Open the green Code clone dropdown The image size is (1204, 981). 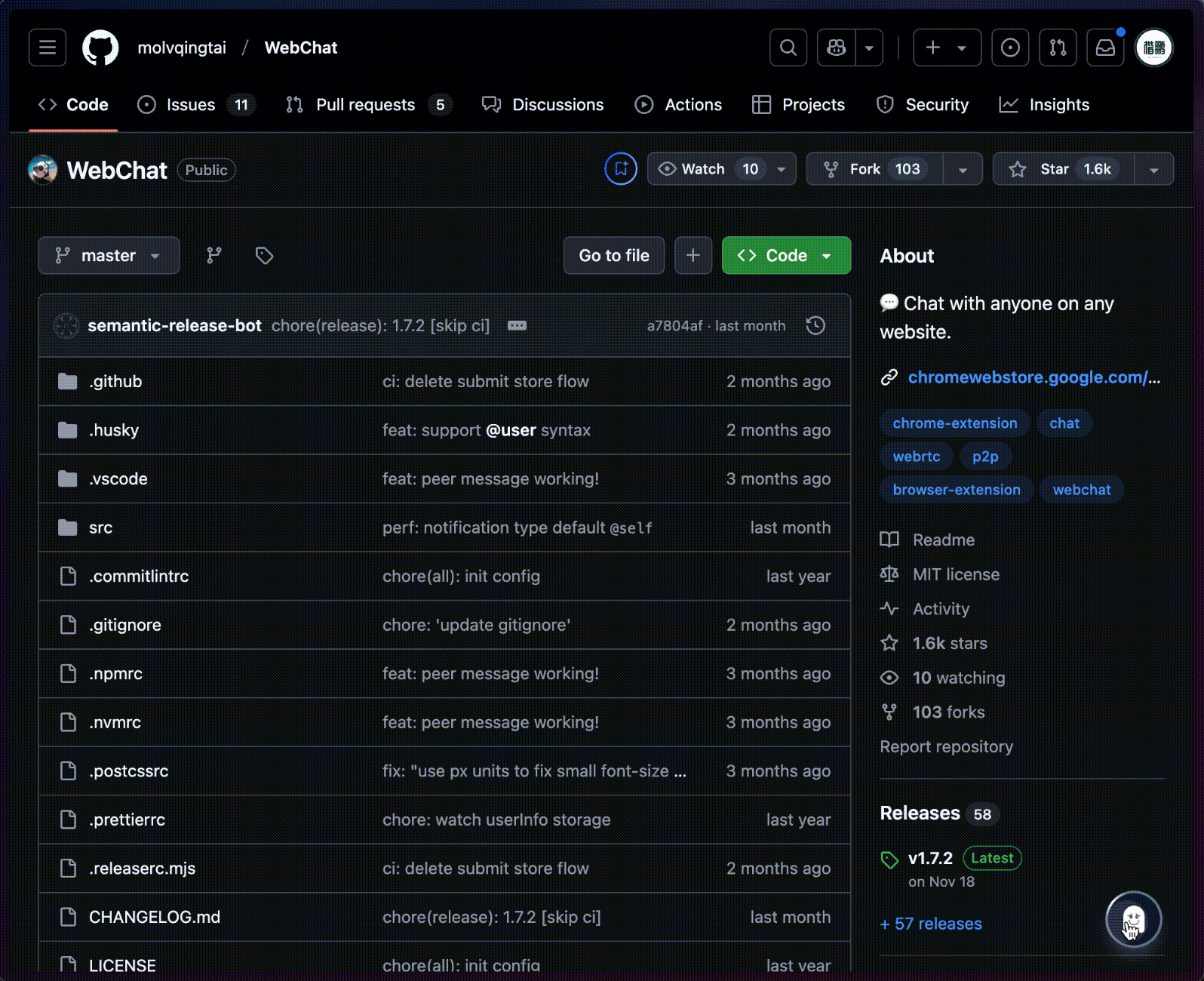(x=786, y=256)
